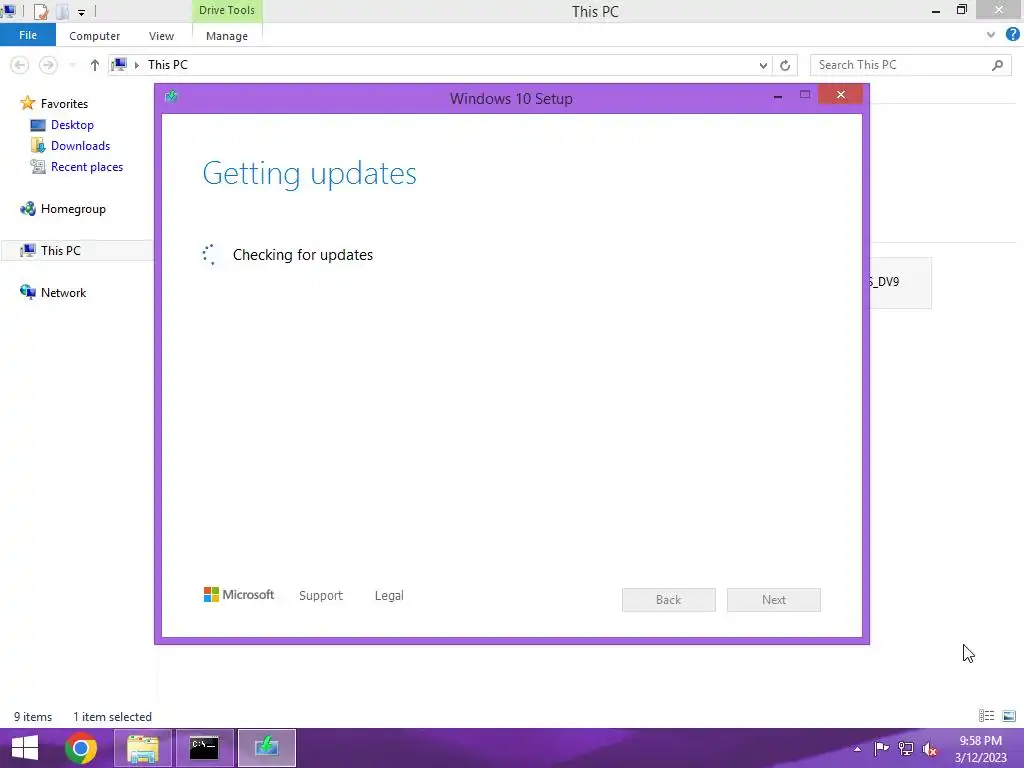Screen dimensions: 1024x768
Task: Click the search magnifier icon
Action: (997, 65)
